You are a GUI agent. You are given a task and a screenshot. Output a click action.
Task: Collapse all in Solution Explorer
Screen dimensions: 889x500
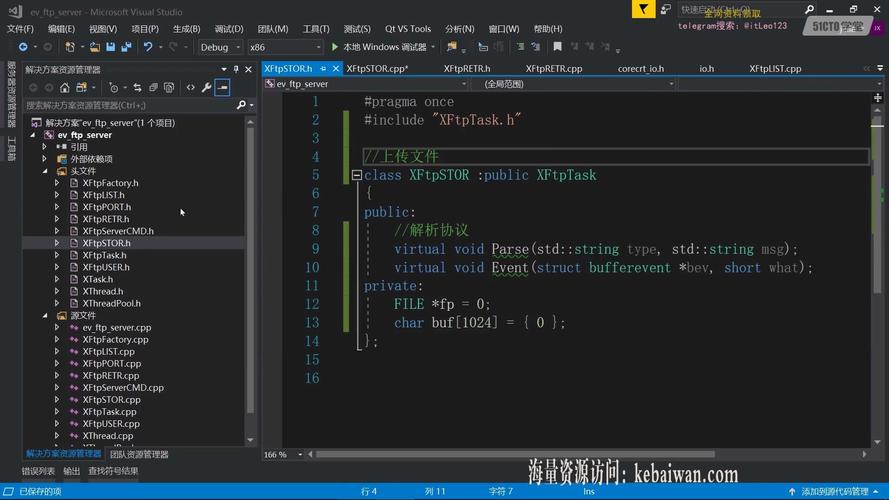point(153,87)
